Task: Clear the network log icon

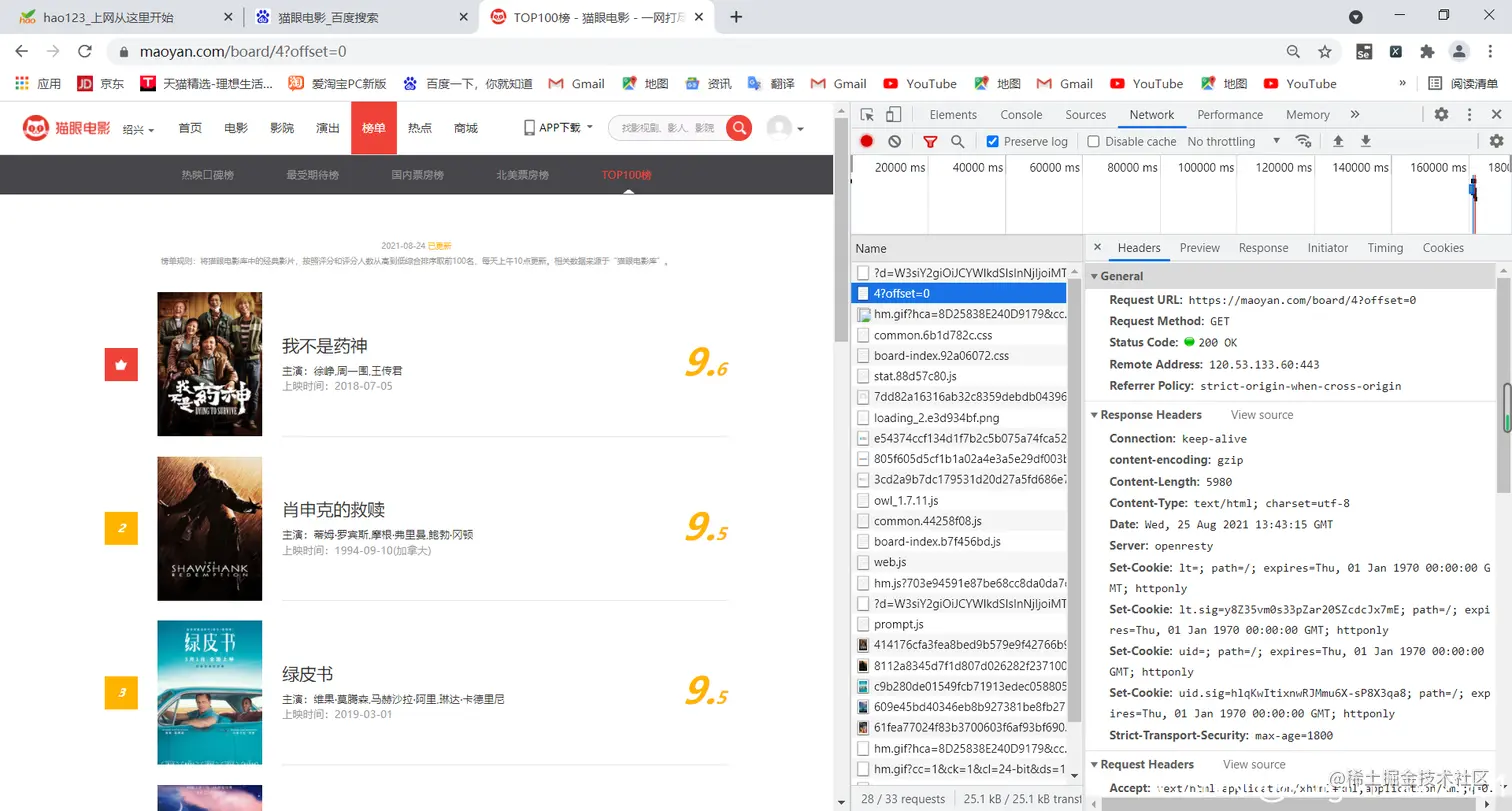Action: [x=895, y=141]
